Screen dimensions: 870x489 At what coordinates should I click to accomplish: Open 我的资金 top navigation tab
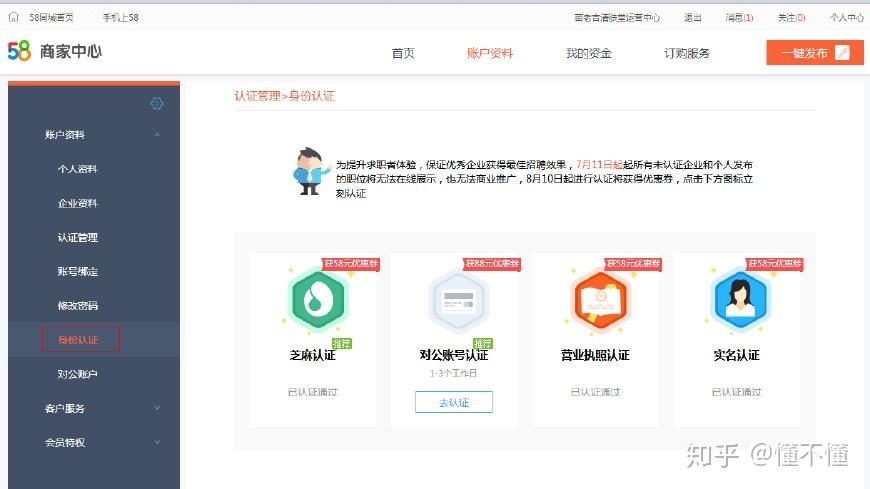pos(588,53)
